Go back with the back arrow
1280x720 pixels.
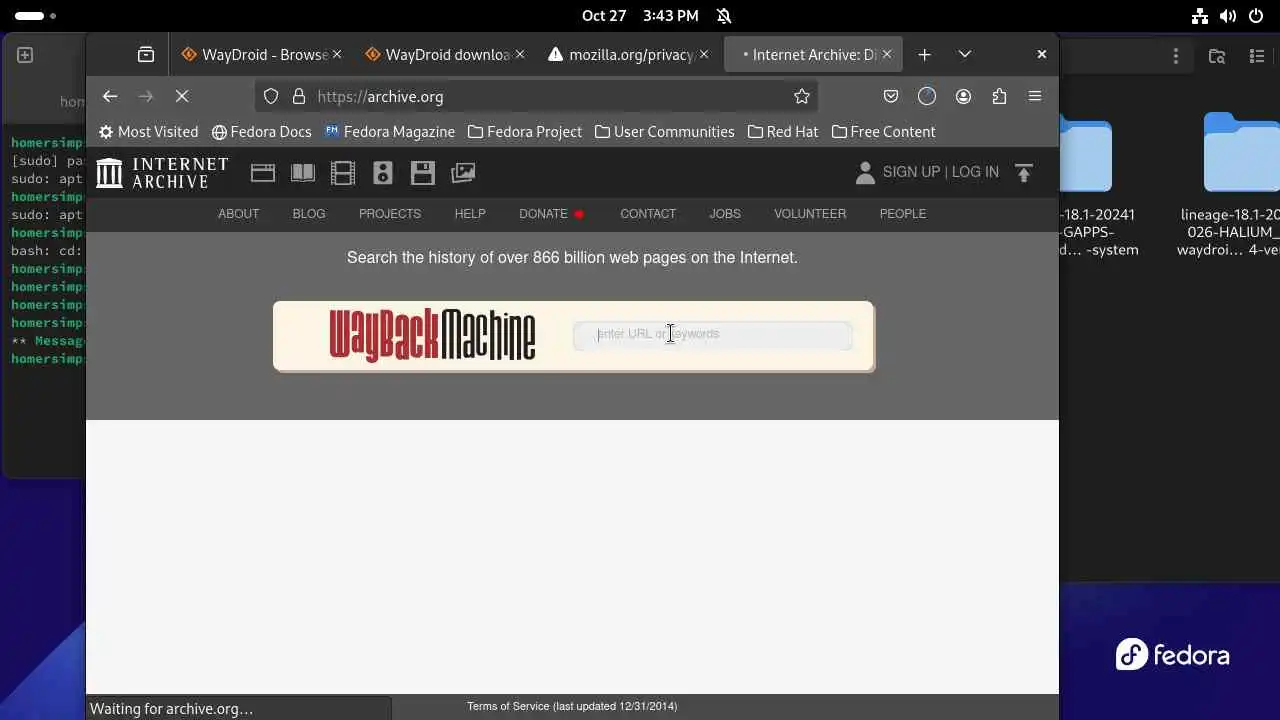point(110,96)
